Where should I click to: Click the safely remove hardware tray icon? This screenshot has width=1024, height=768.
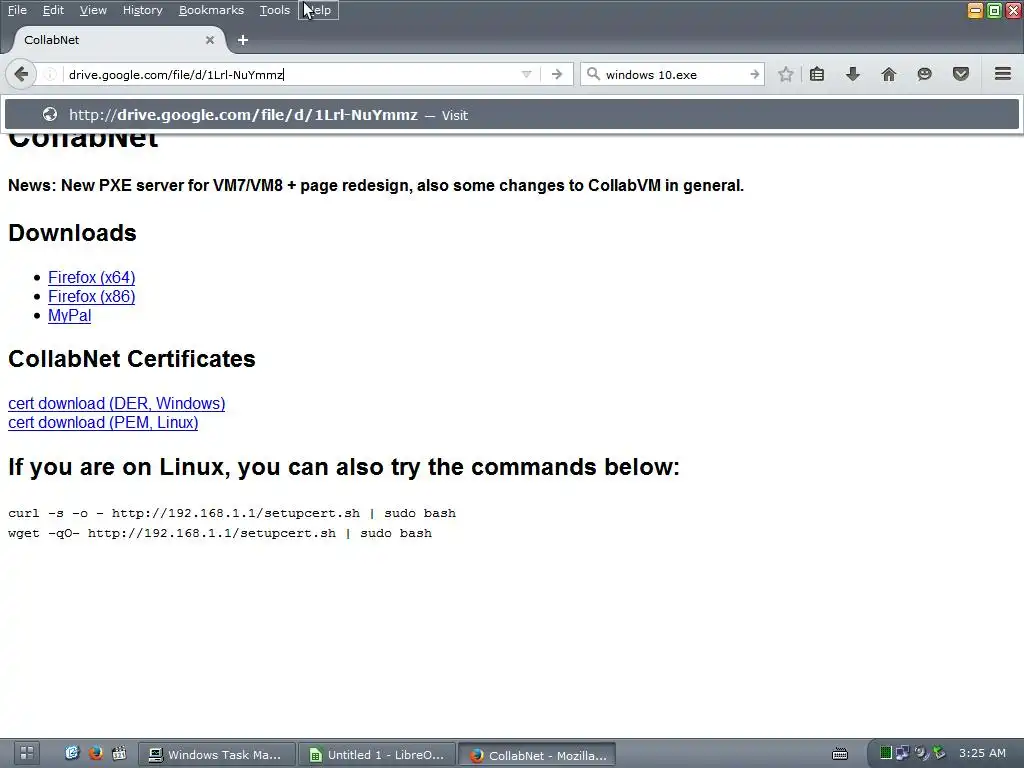[x=939, y=753]
